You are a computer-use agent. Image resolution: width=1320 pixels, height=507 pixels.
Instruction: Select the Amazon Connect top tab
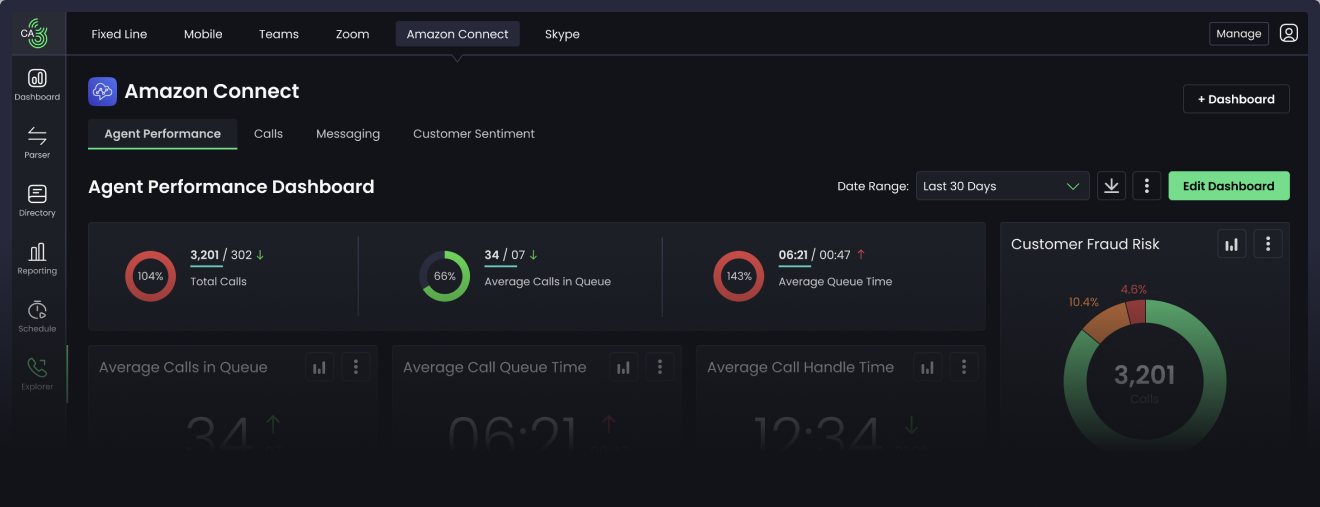[x=457, y=34]
